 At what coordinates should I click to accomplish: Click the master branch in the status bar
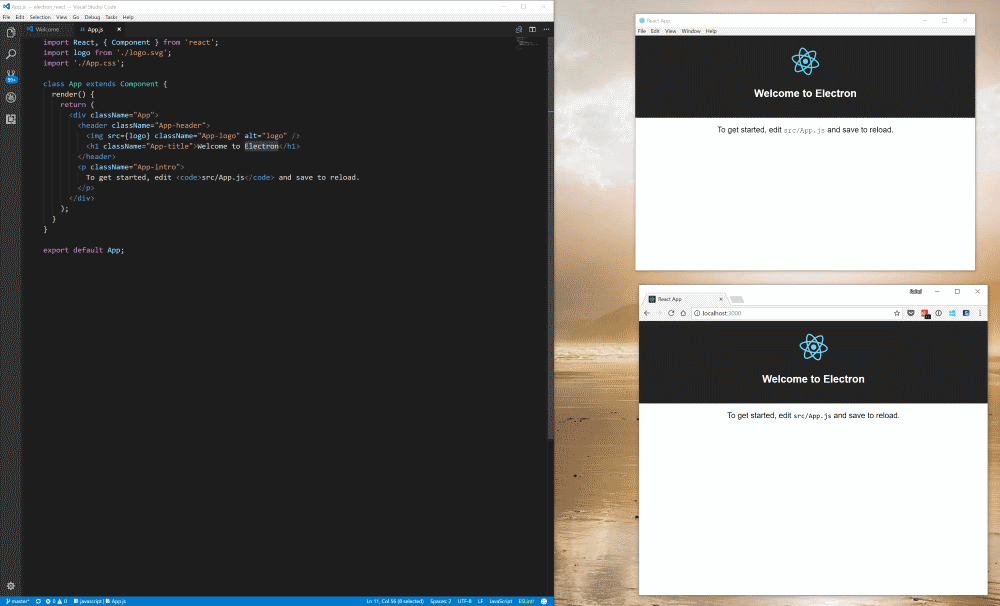(x=17, y=601)
